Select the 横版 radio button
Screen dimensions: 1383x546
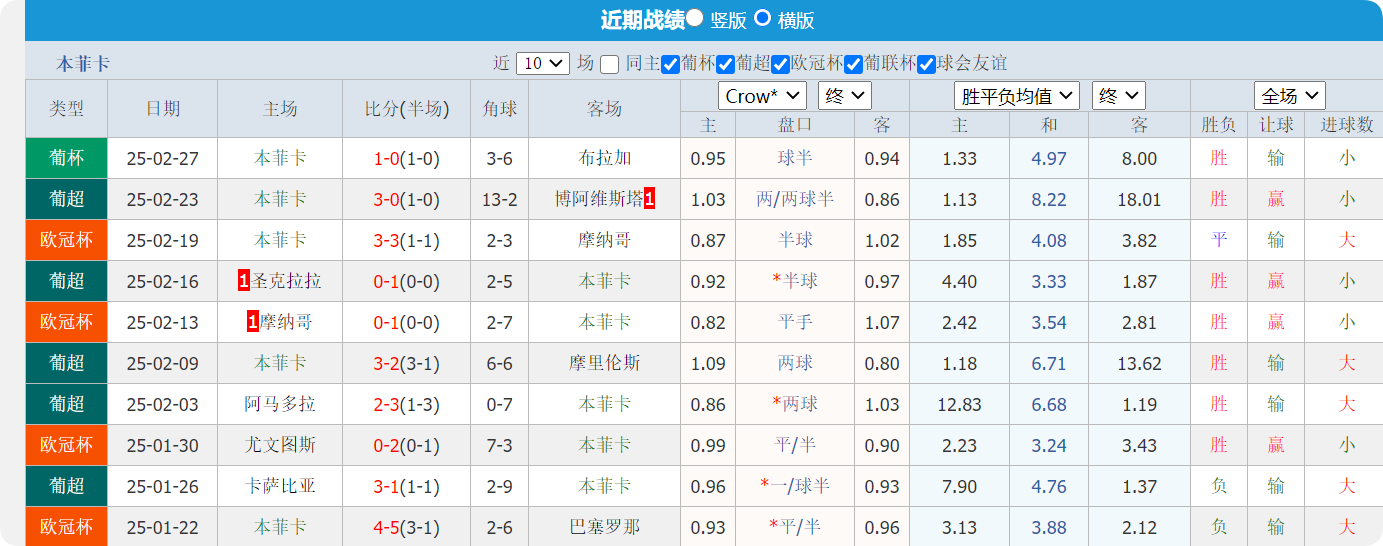762,18
